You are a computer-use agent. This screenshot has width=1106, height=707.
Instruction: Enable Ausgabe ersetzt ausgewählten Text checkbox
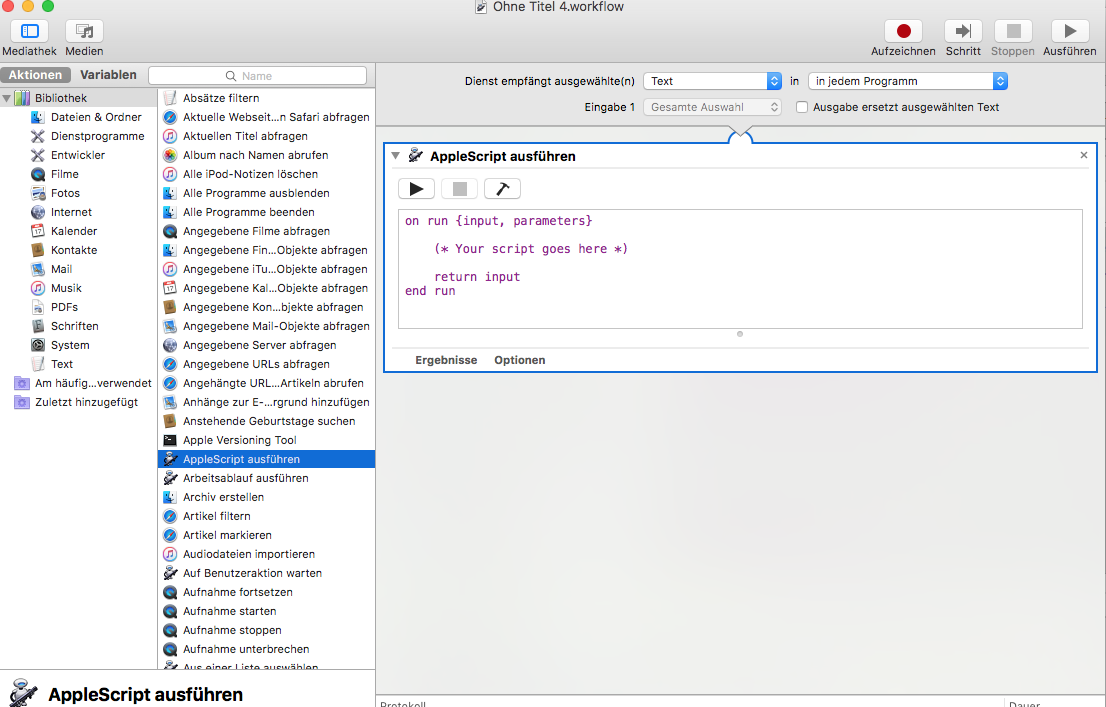click(x=802, y=107)
